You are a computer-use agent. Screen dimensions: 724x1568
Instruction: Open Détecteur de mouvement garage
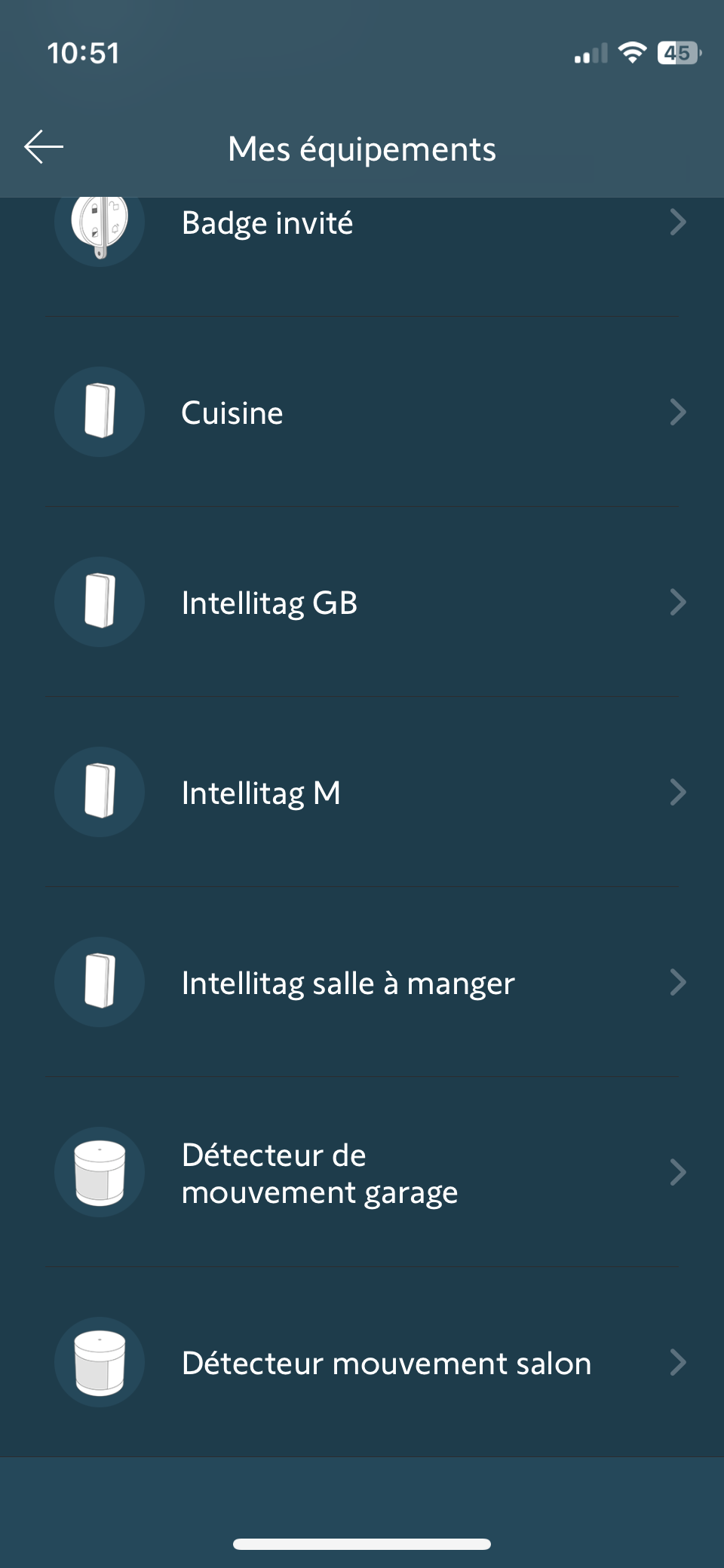(320, 1174)
